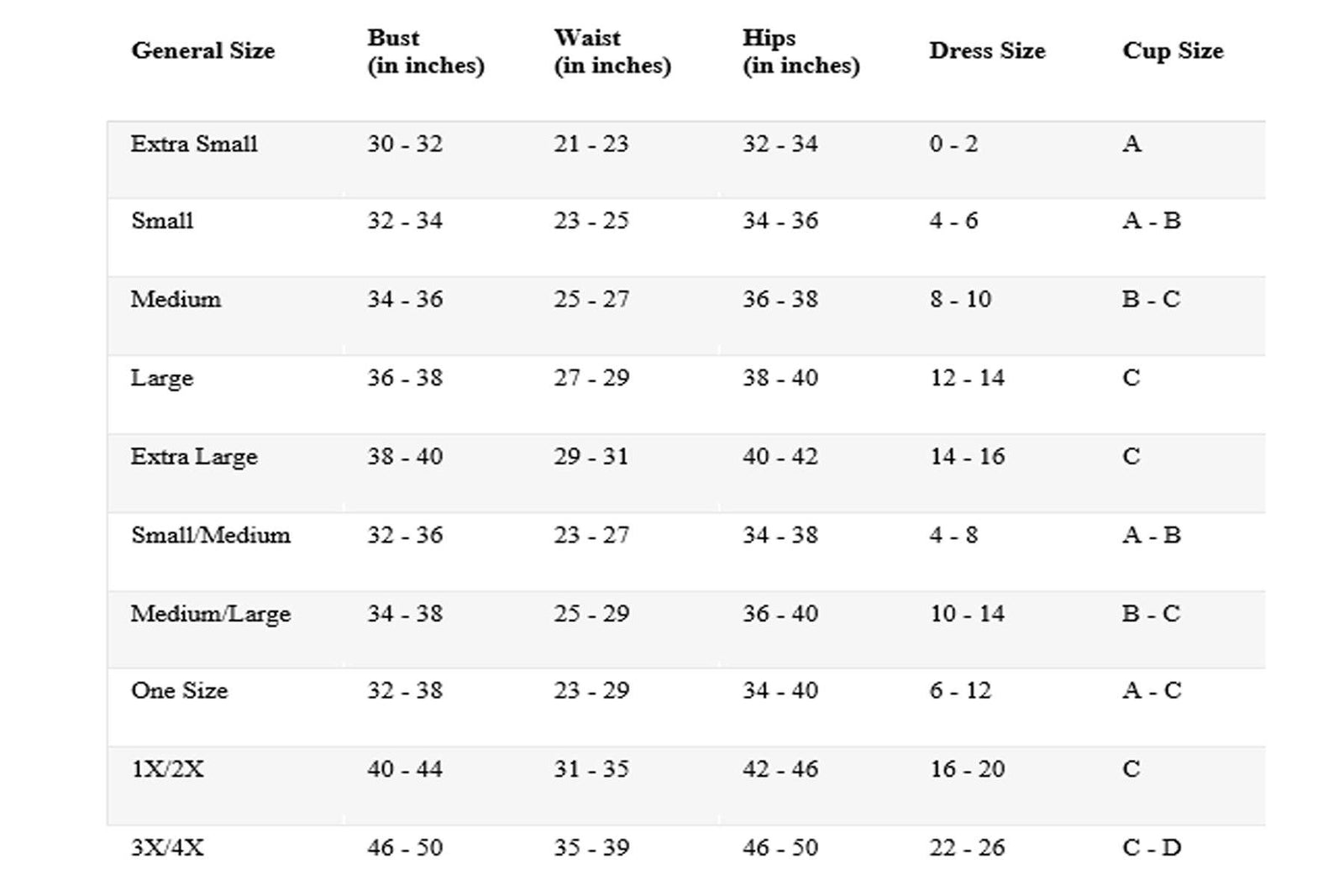The width and height of the screenshot is (1344, 896).
Task: Select the 1X/2X row label
Action: [168, 769]
